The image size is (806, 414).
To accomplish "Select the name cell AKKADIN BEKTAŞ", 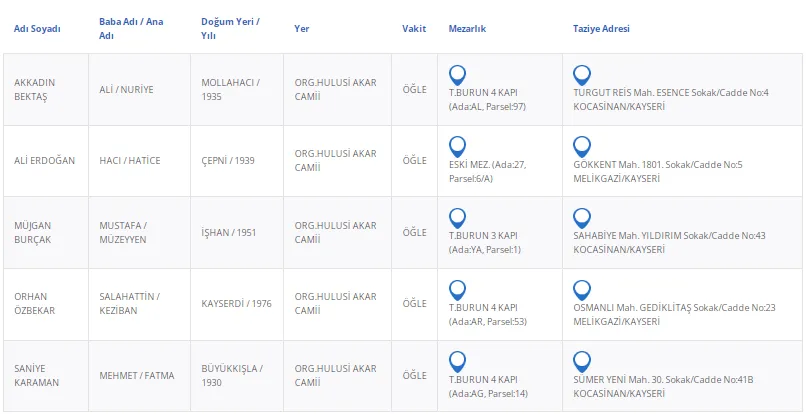I will pos(33,89).
